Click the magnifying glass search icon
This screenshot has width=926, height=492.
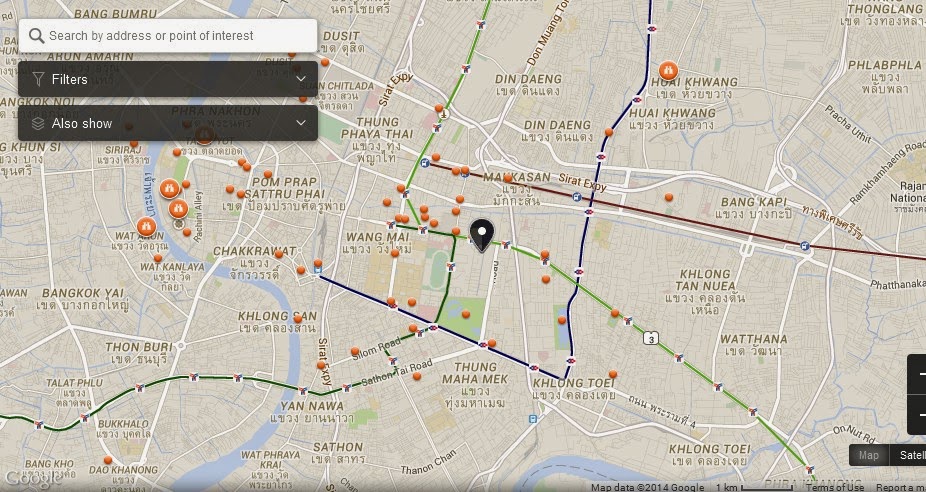tap(36, 35)
